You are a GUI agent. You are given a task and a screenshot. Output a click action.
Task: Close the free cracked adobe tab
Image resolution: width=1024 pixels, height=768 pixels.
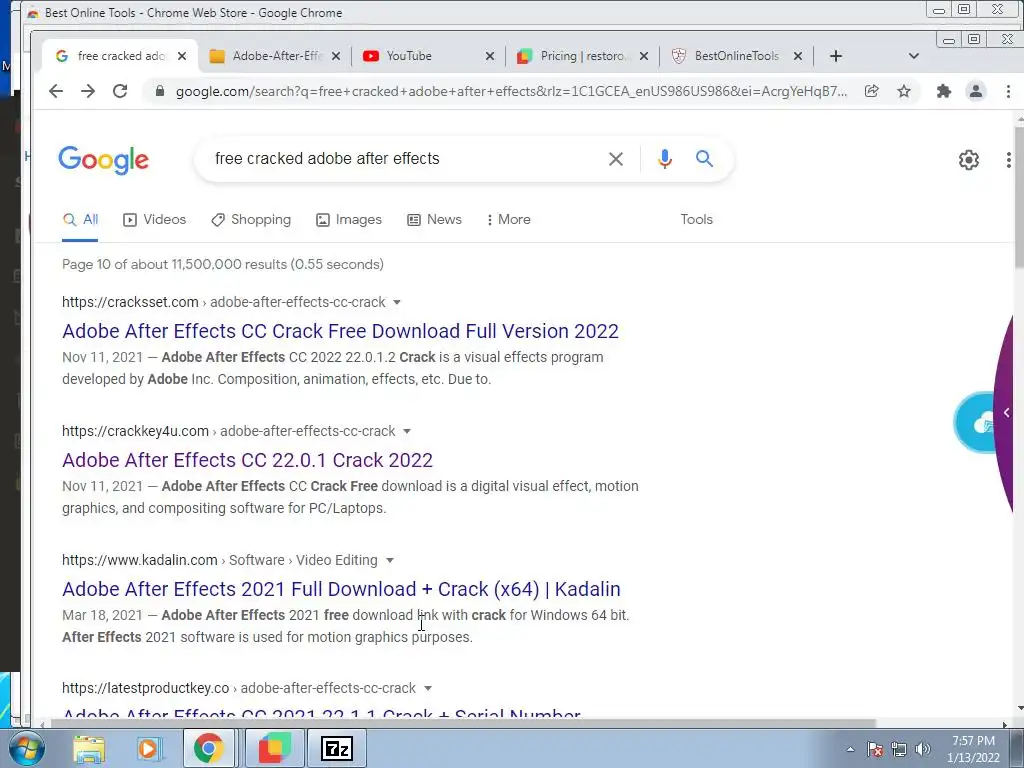182,56
